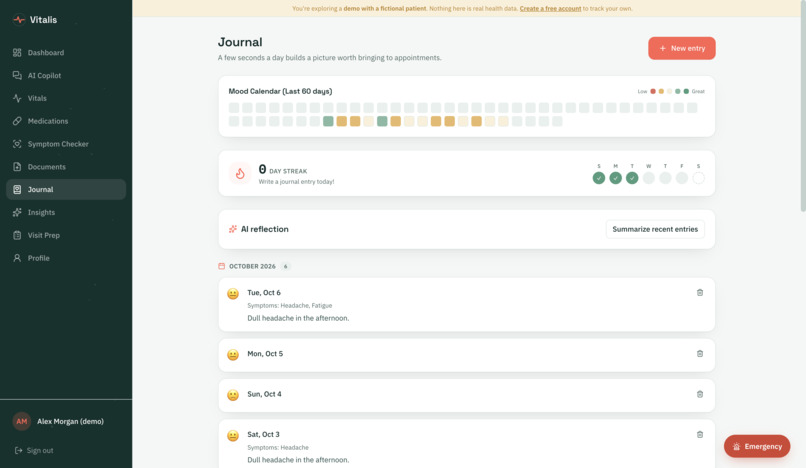Click the checked Monday streak circle
The width and height of the screenshot is (806, 468).
coord(615,178)
